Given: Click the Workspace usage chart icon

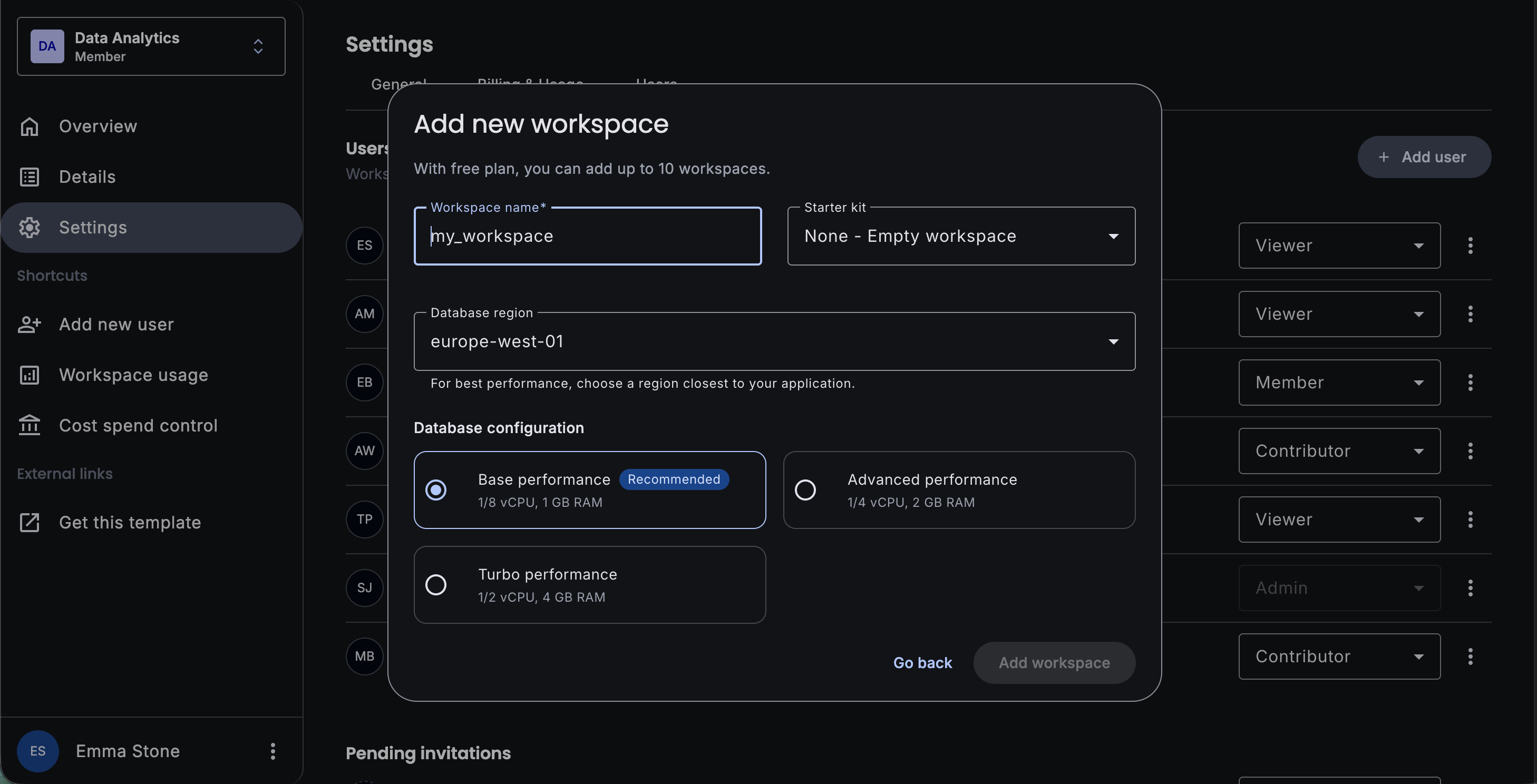Looking at the screenshot, I should click(x=29, y=375).
